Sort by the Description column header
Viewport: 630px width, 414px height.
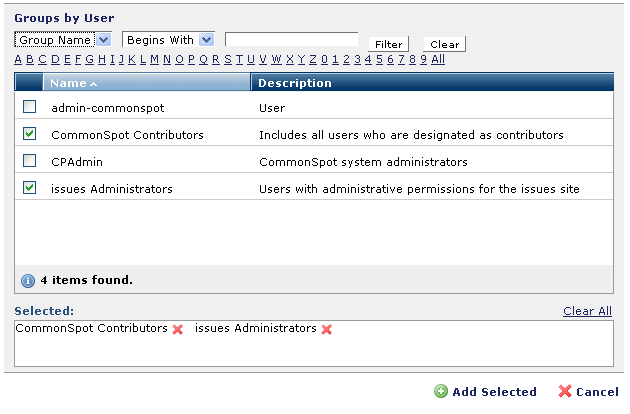295,83
